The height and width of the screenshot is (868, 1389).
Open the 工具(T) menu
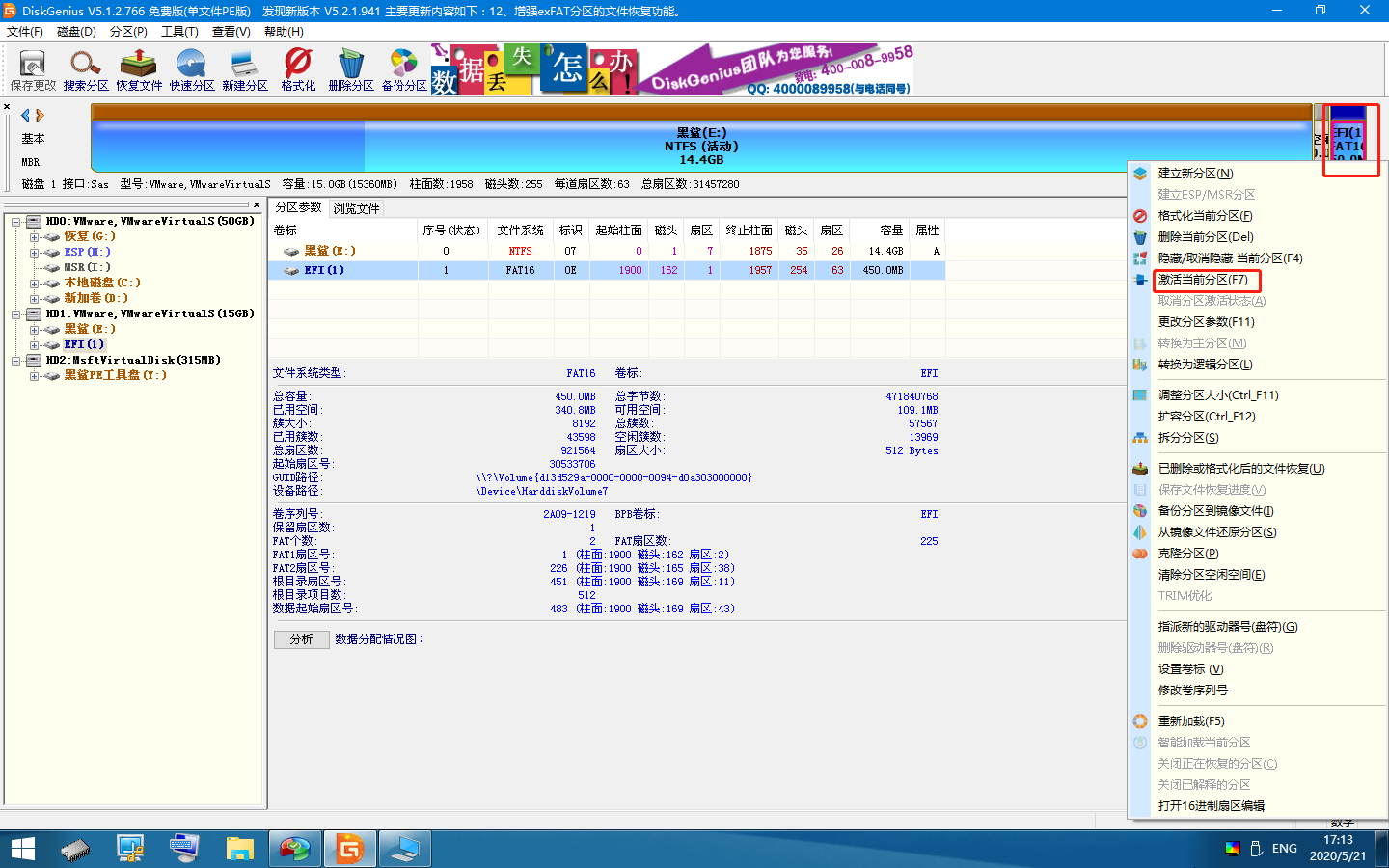(x=179, y=32)
